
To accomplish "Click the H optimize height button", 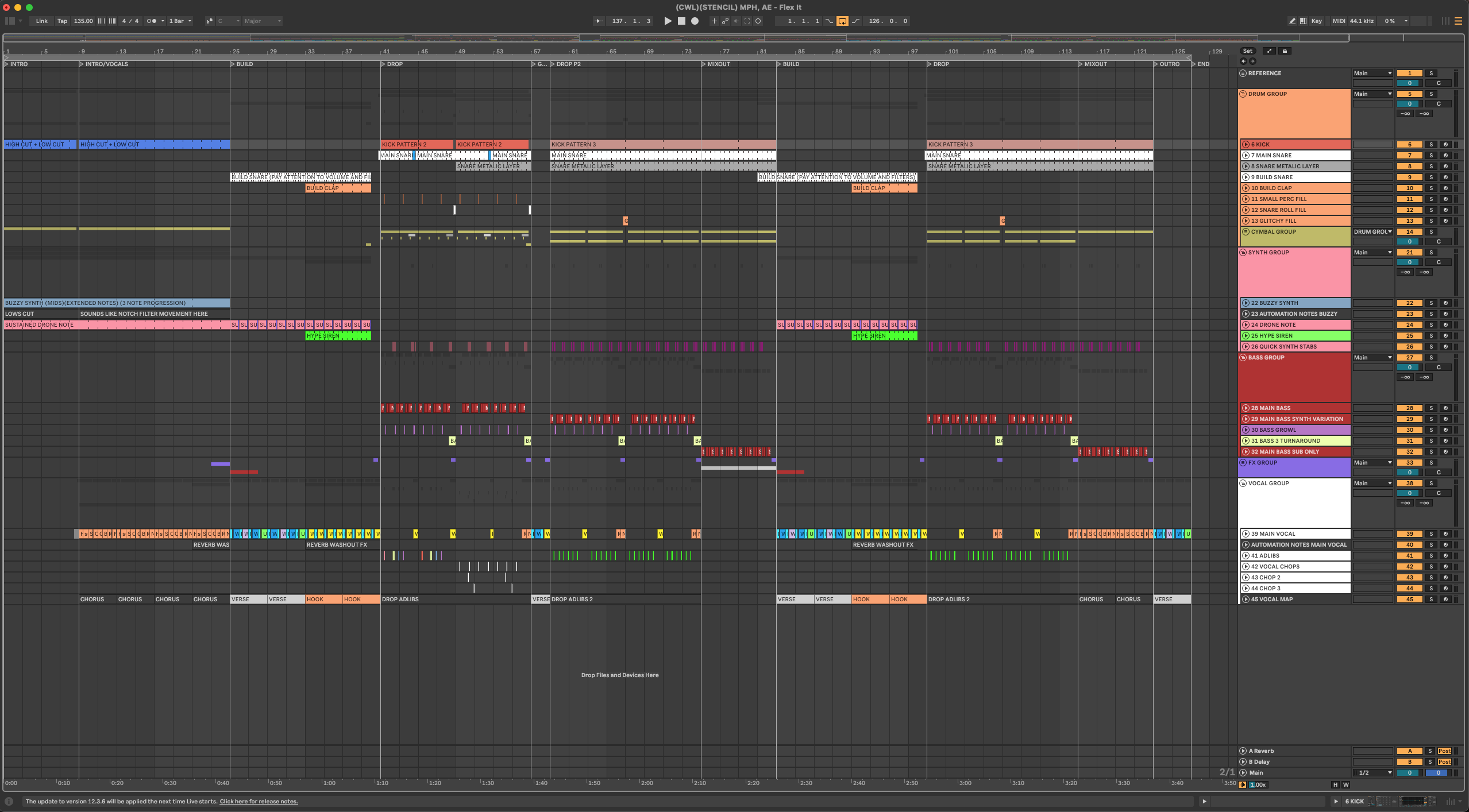I will pos(1335,785).
